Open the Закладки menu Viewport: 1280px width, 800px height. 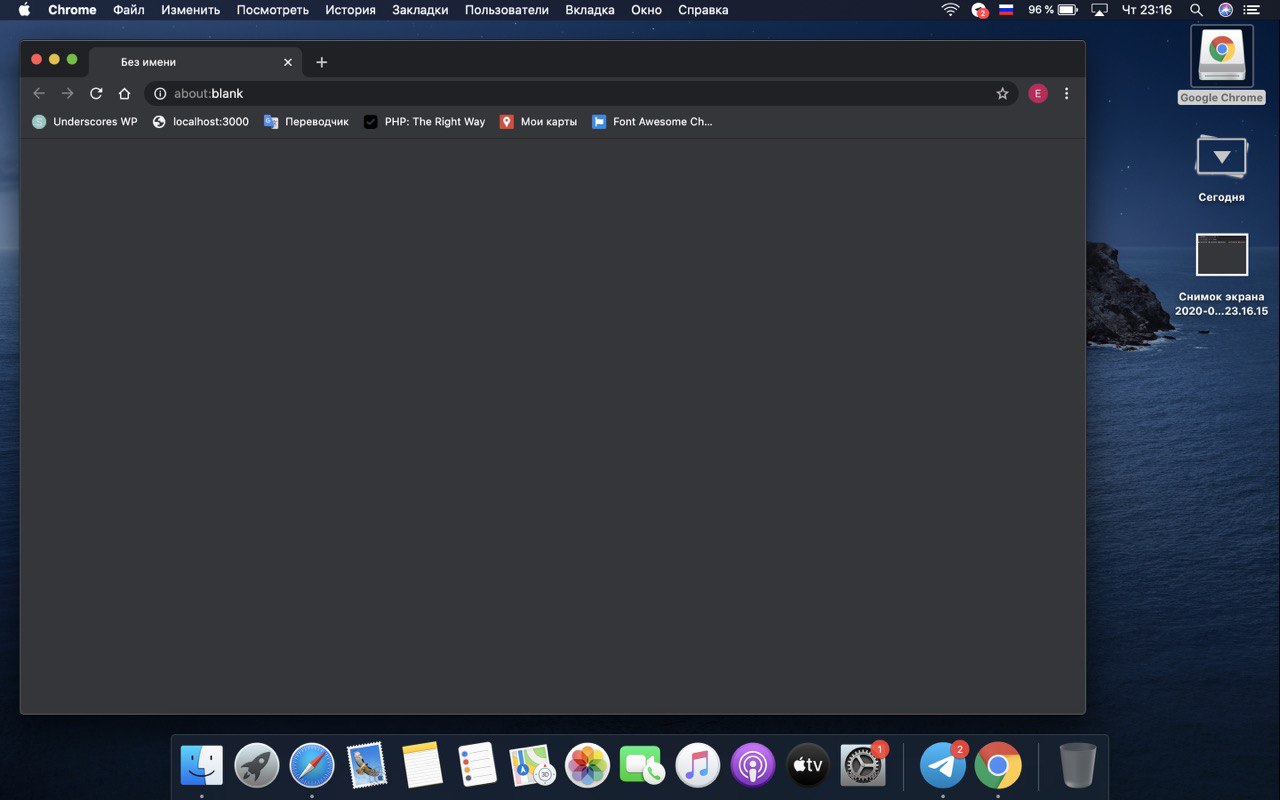coord(420,10)
